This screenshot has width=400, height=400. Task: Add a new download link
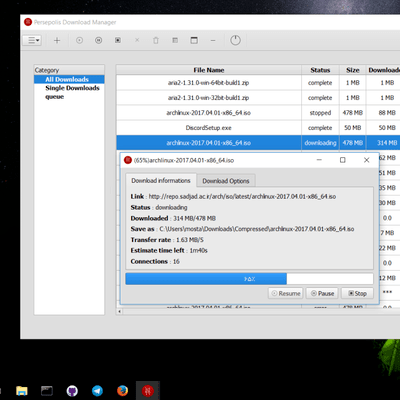pyautogui.click(x=57, y=40)
